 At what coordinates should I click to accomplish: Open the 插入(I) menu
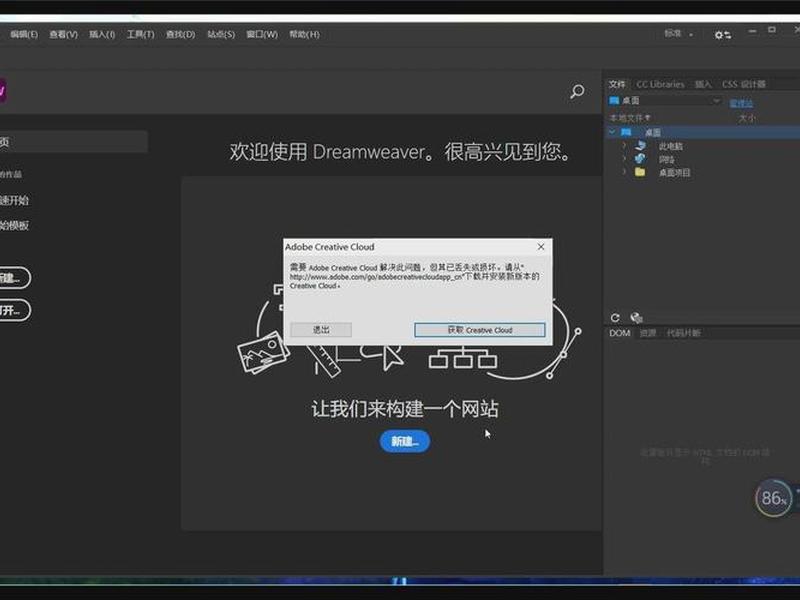[102, 34]
